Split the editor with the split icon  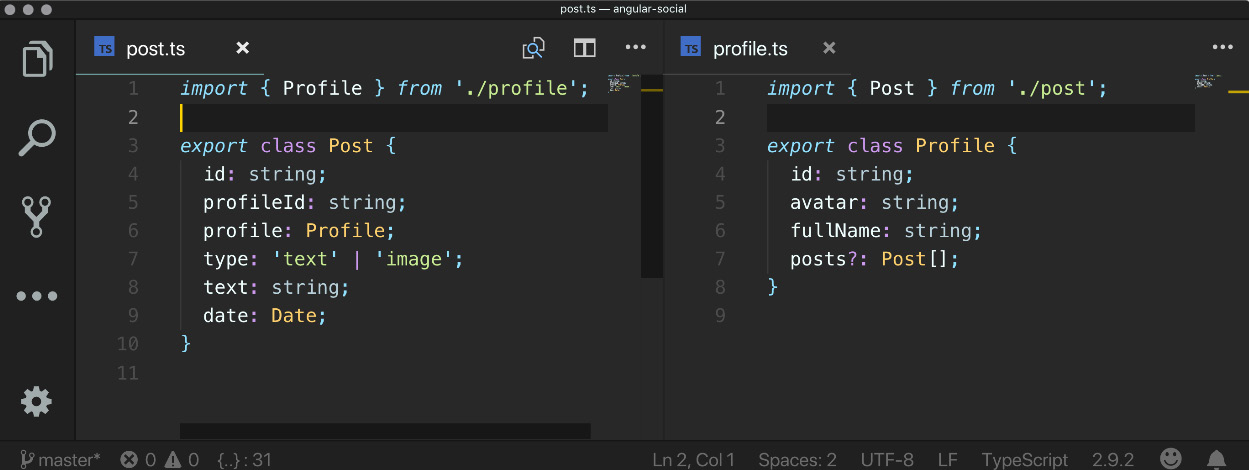pos(585,48)
